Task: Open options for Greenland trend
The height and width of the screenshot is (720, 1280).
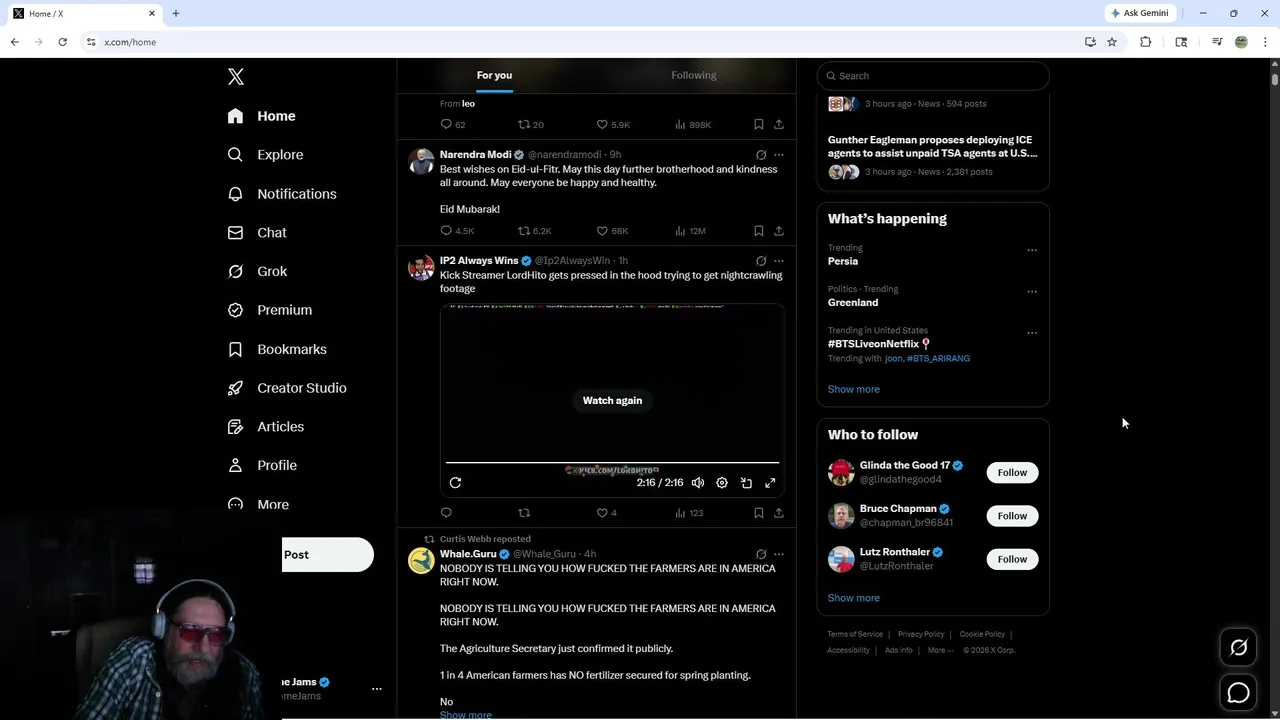Action: coord(1032,292)
